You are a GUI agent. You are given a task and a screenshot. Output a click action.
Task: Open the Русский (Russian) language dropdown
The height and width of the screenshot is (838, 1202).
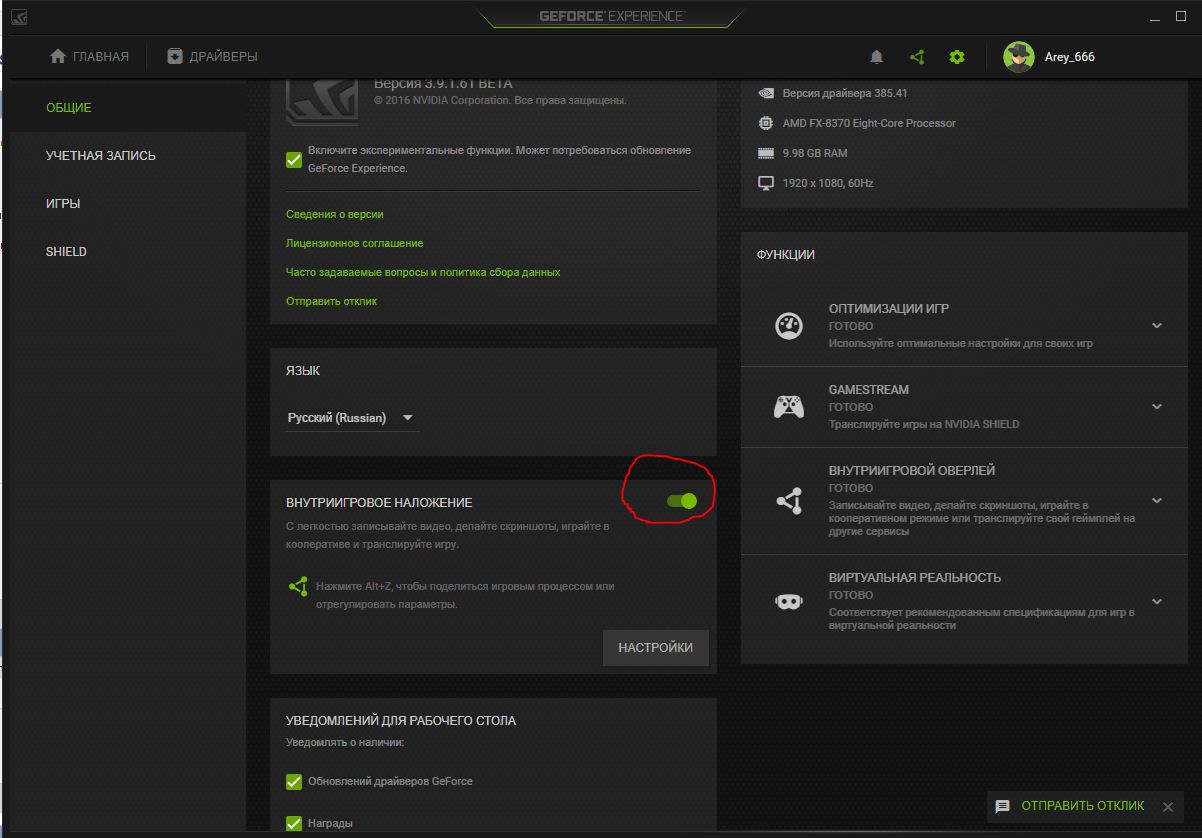coord(352,418)
